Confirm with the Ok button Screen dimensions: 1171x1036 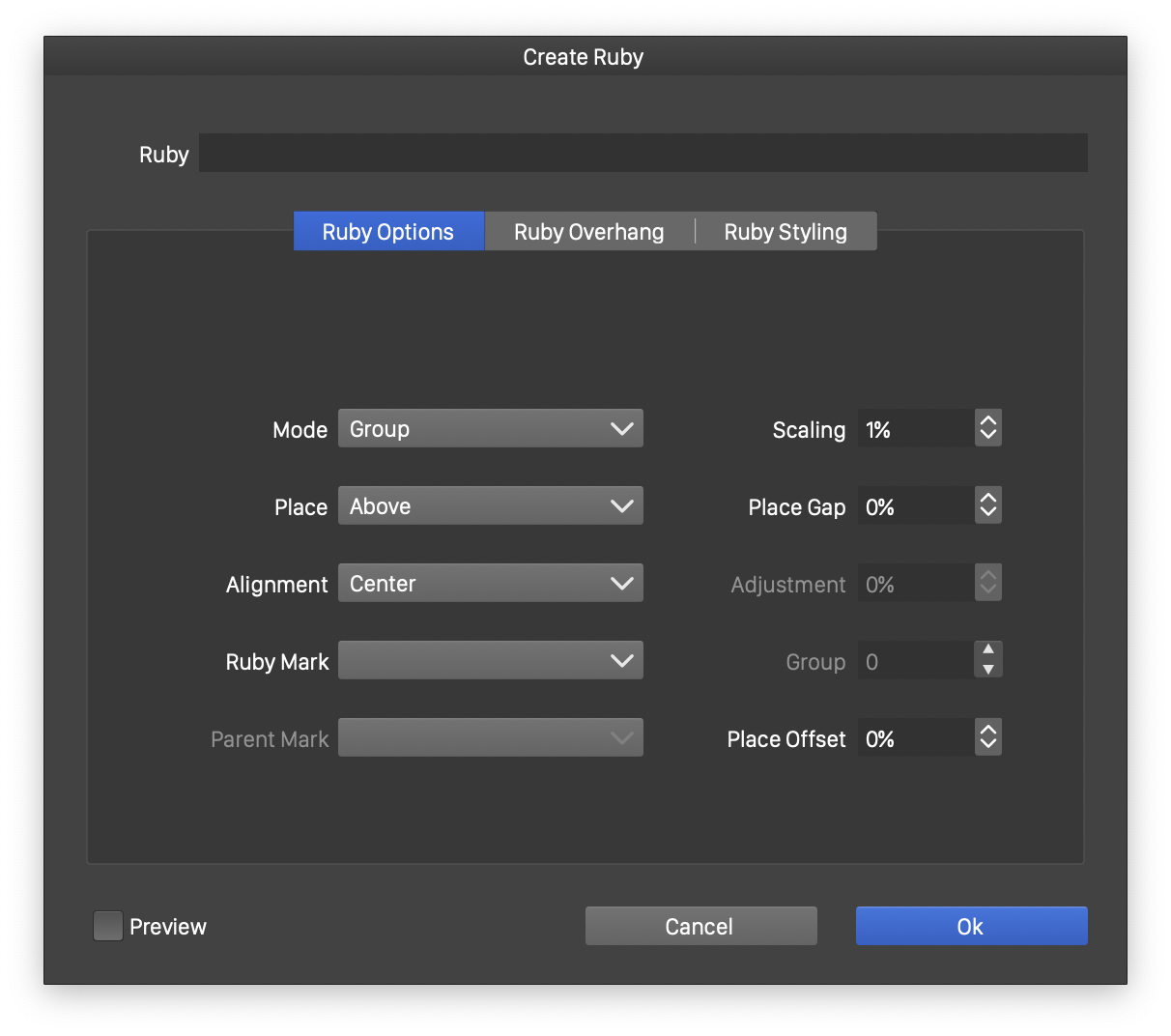tap(971, 926)
